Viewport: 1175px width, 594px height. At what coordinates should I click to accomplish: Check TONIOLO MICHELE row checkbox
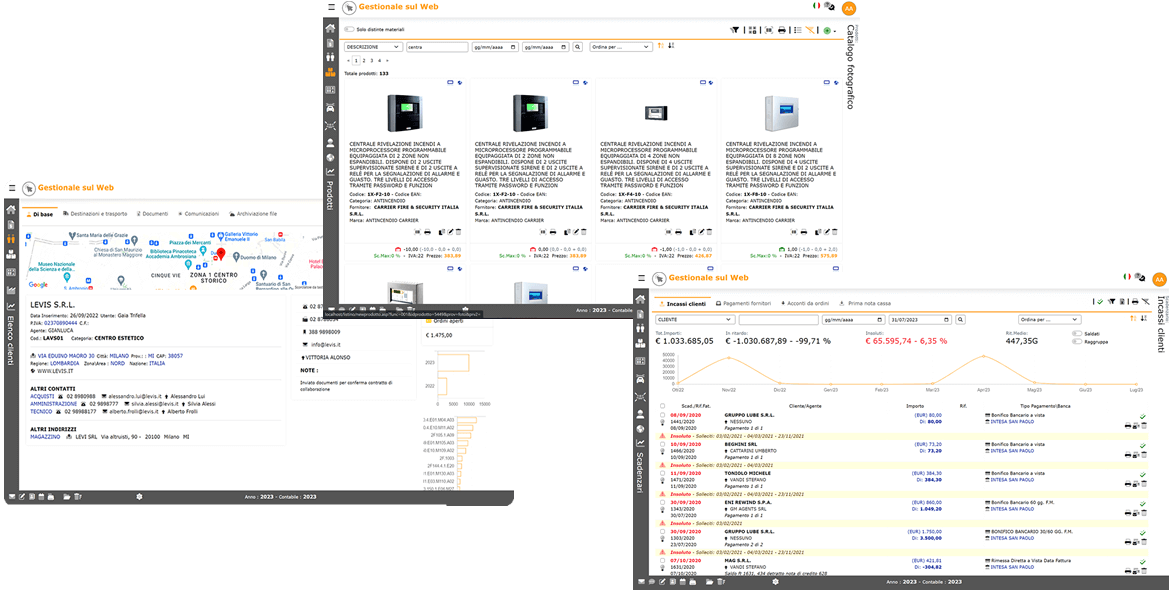click(662, 473)
